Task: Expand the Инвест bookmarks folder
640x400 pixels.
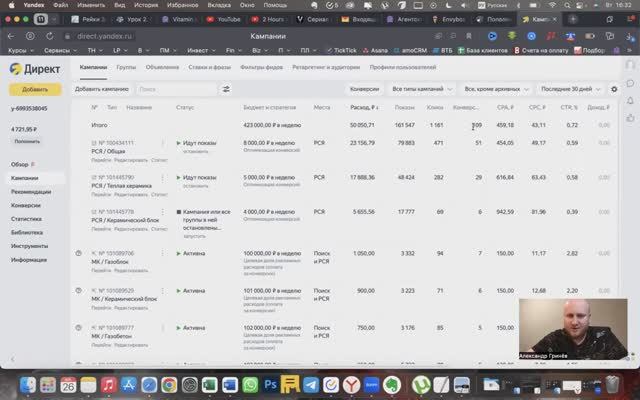Action: pos(200,50)
